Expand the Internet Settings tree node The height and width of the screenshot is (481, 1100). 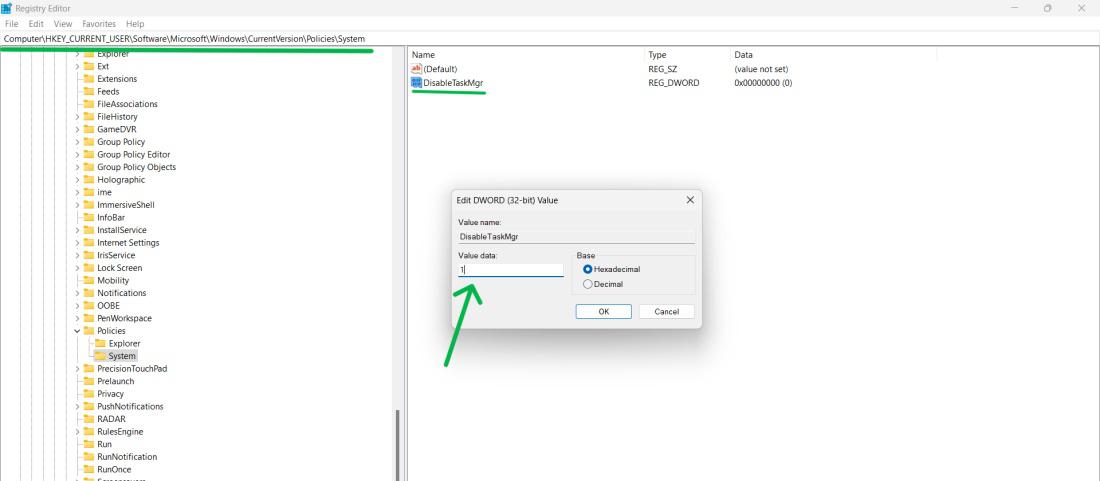tap(77, 243)
